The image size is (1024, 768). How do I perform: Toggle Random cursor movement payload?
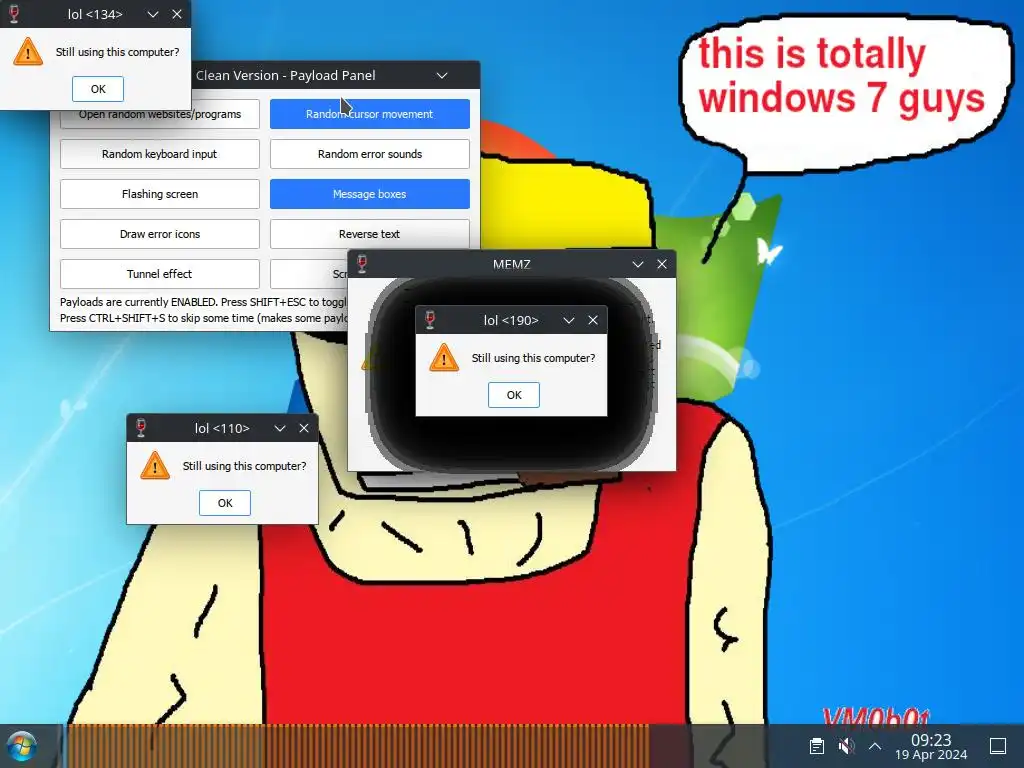pyautogui.click(x=370, y=114)
